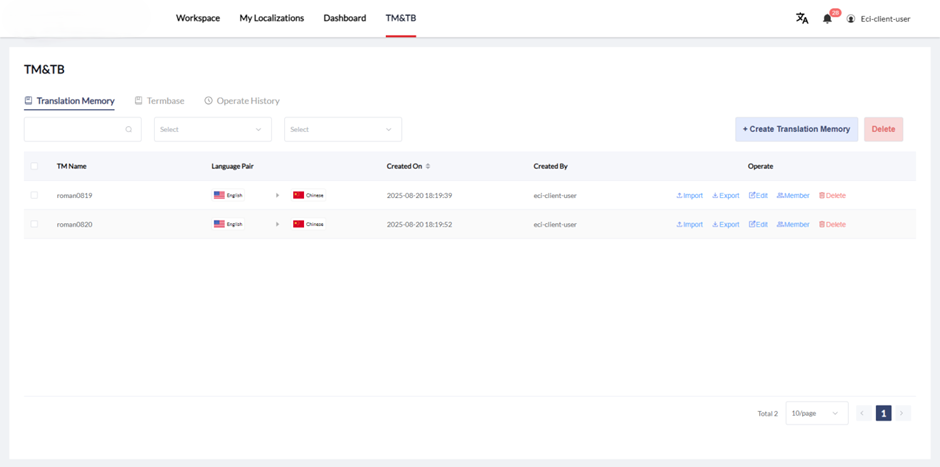Click the search magnifier icon in search box
Viewport: 940px width, 467px height.
129,129
